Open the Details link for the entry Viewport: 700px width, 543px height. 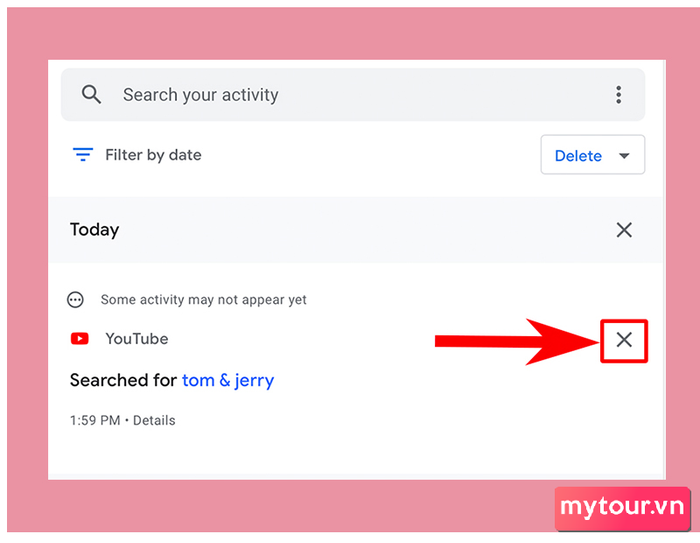154,421
